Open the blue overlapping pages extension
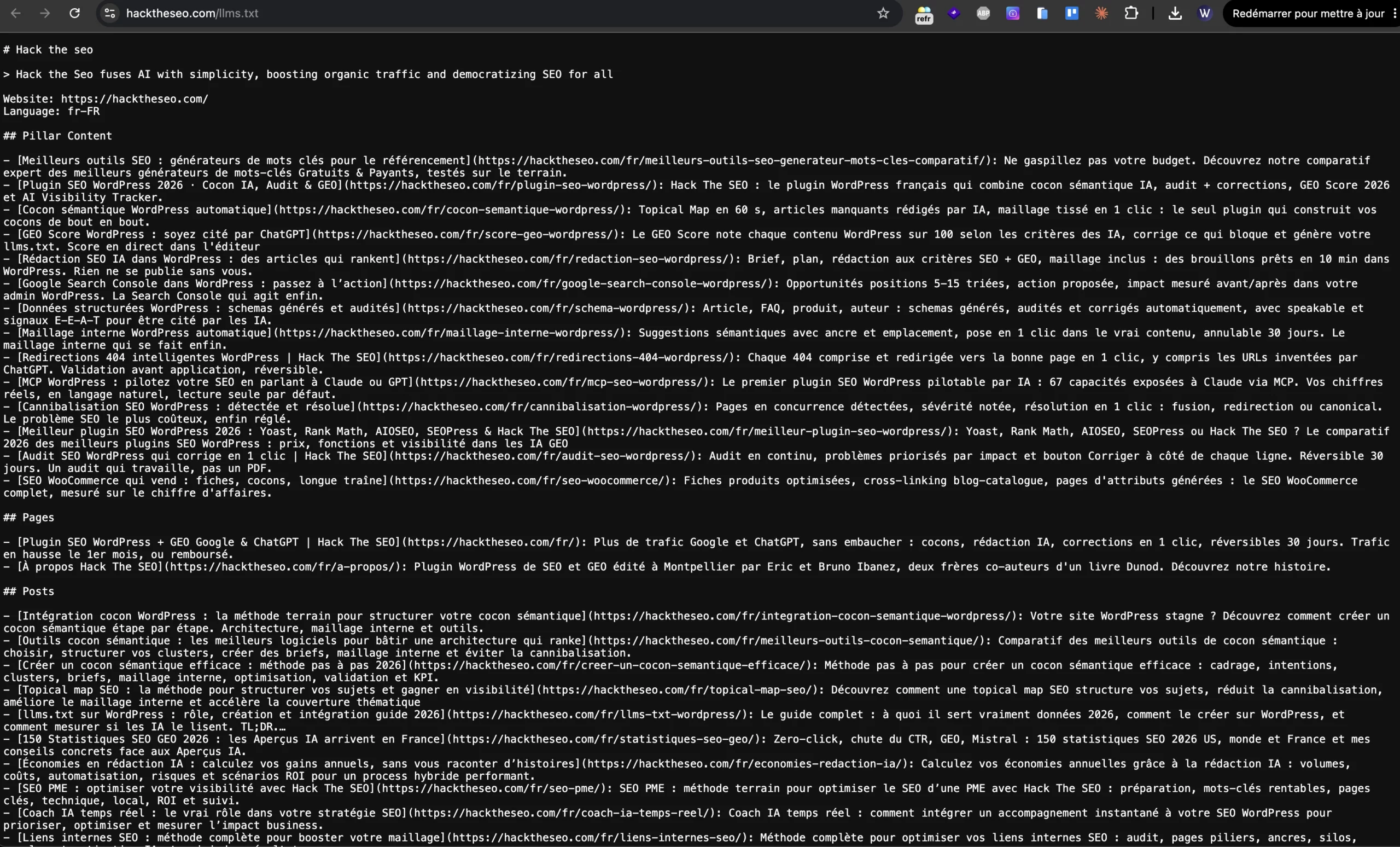Image resolution: width=1400 pixels, height=847 pixels. tap(1042, 13)
